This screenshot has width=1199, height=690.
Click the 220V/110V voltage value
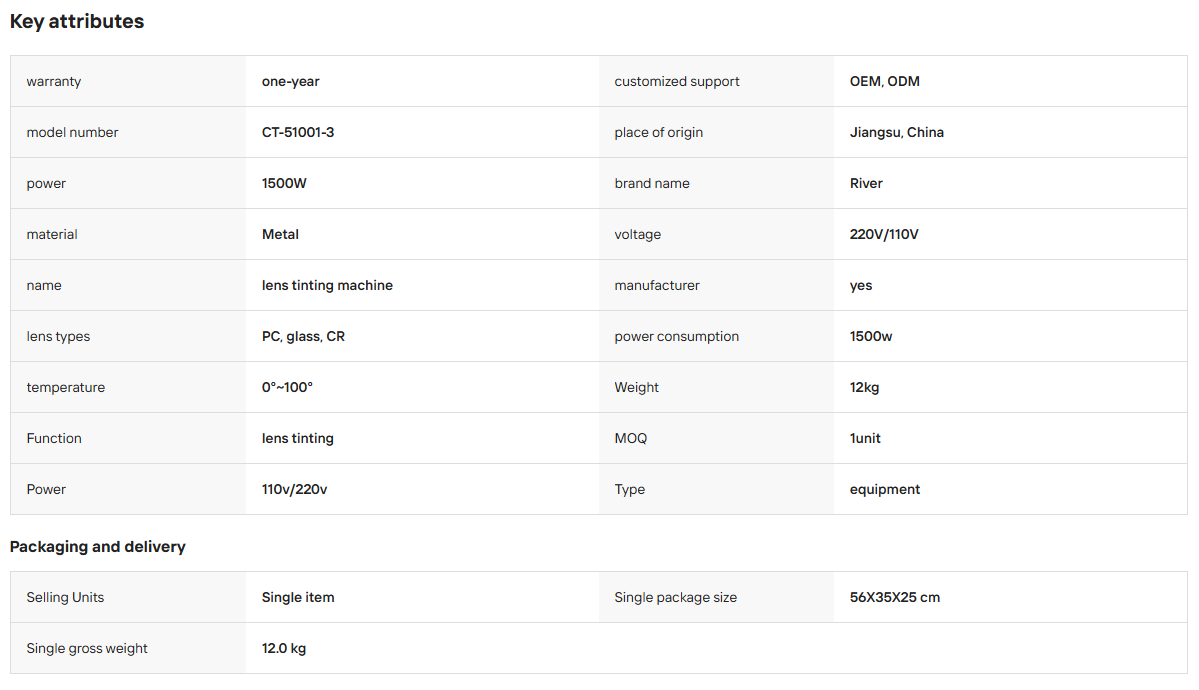(884, 235)
